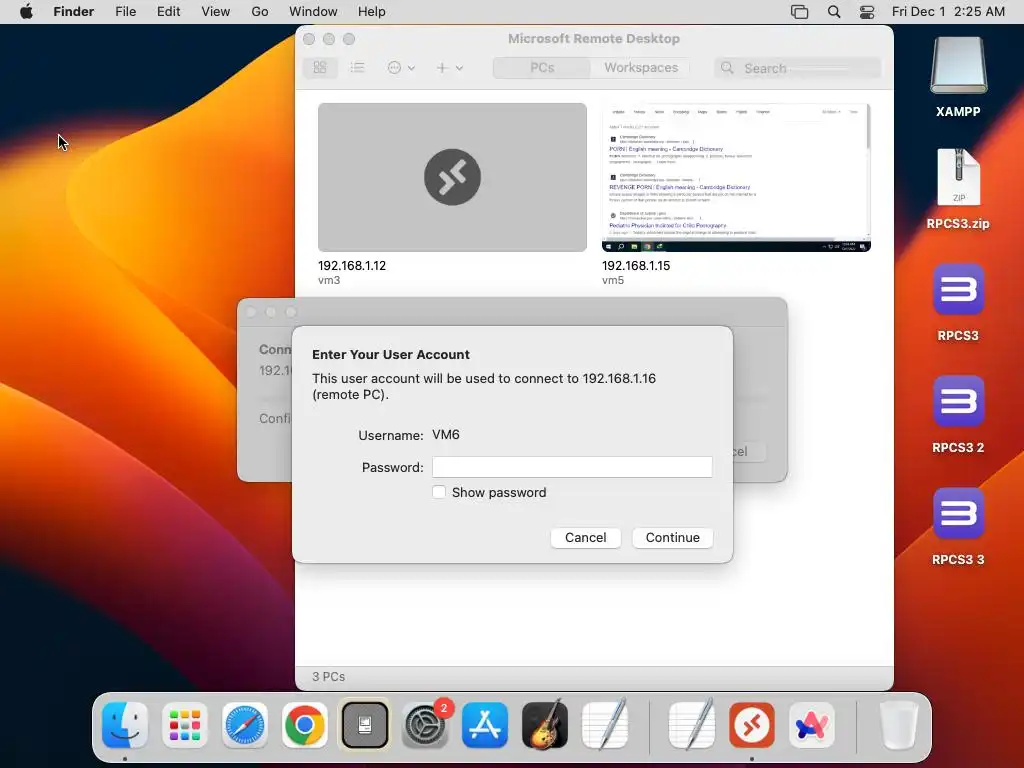Click the 192.168.1.12 PC name label
1024x768 pixels.
coord(352,266)
